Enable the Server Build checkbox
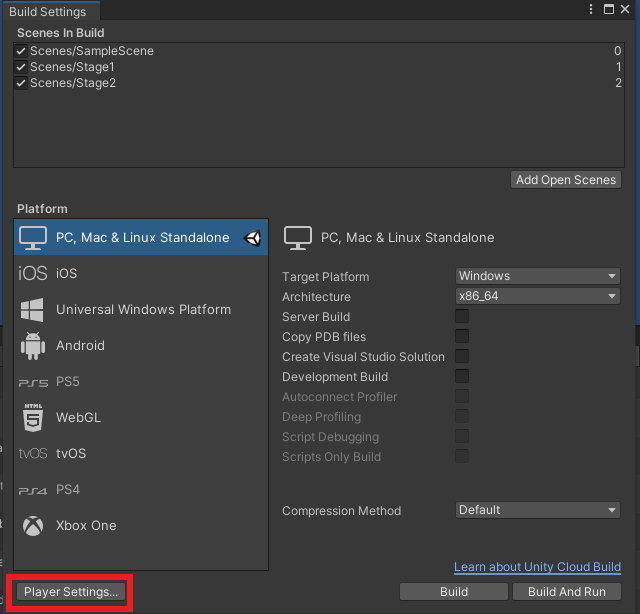The image size is (640, 614). pos(462,316)
